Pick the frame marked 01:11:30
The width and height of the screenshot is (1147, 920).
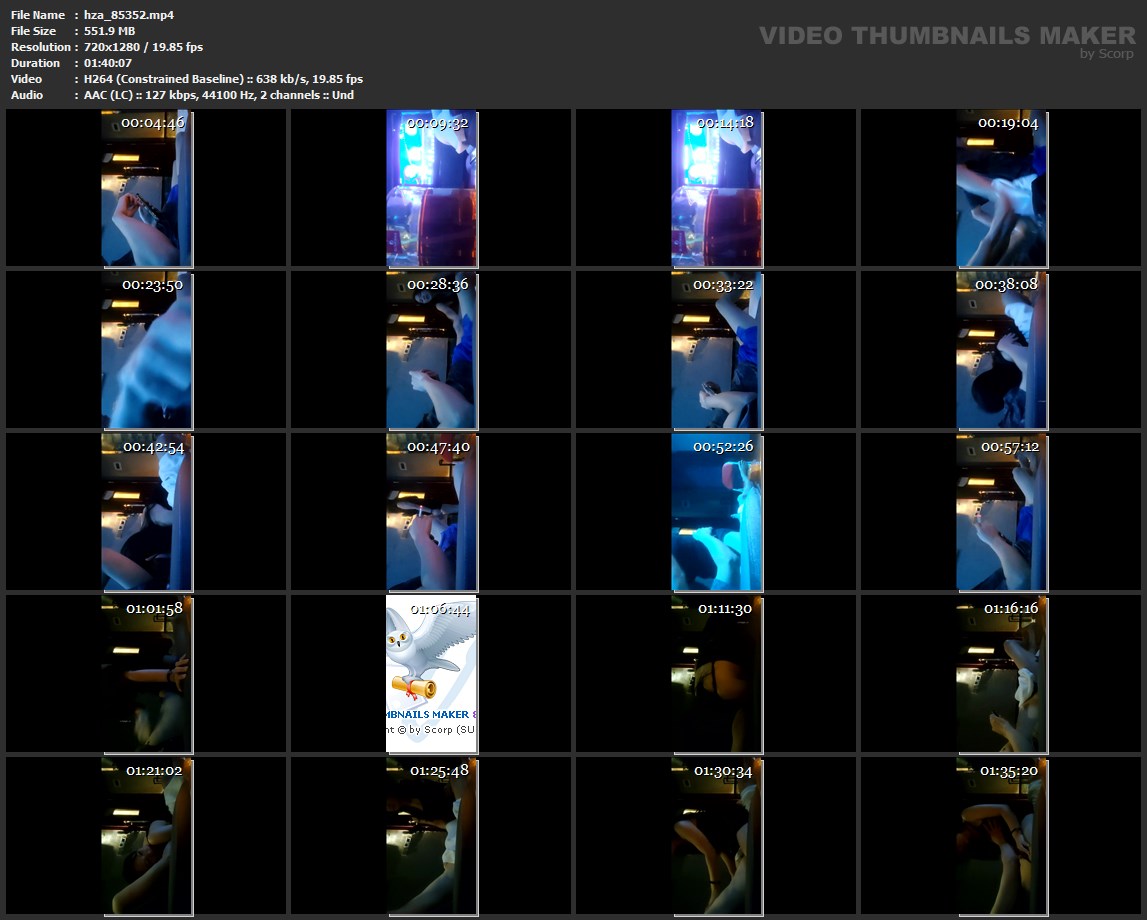pyautogui.click(x=717, y=674)
